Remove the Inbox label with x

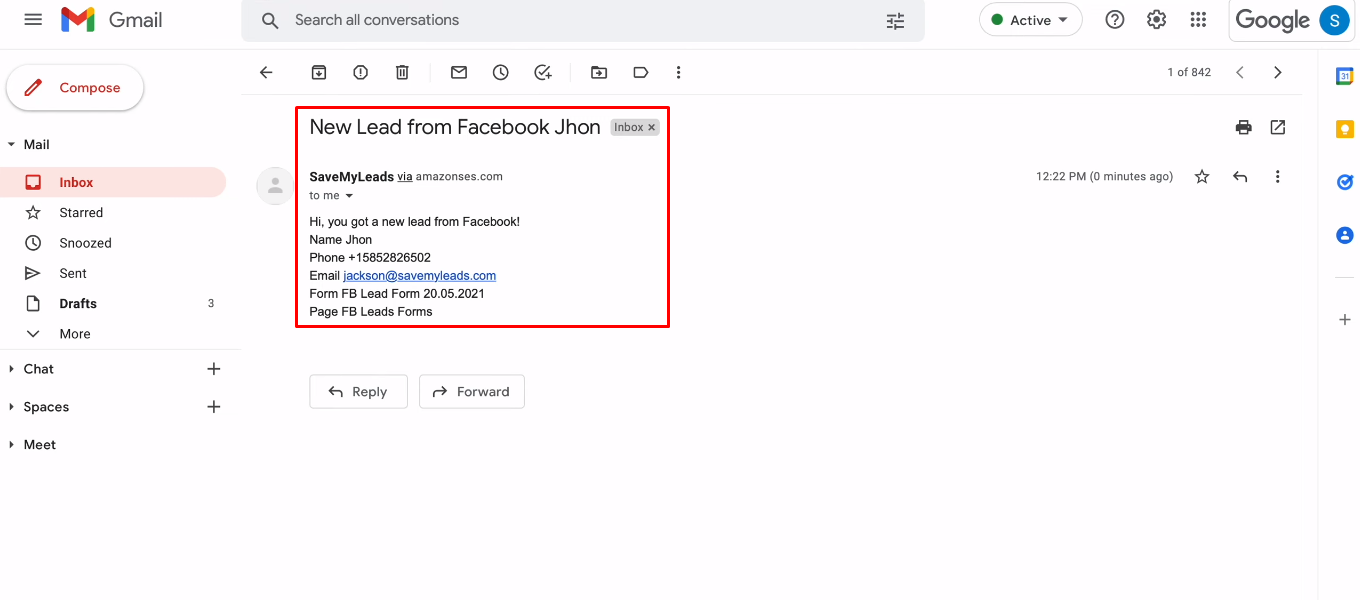652,127
